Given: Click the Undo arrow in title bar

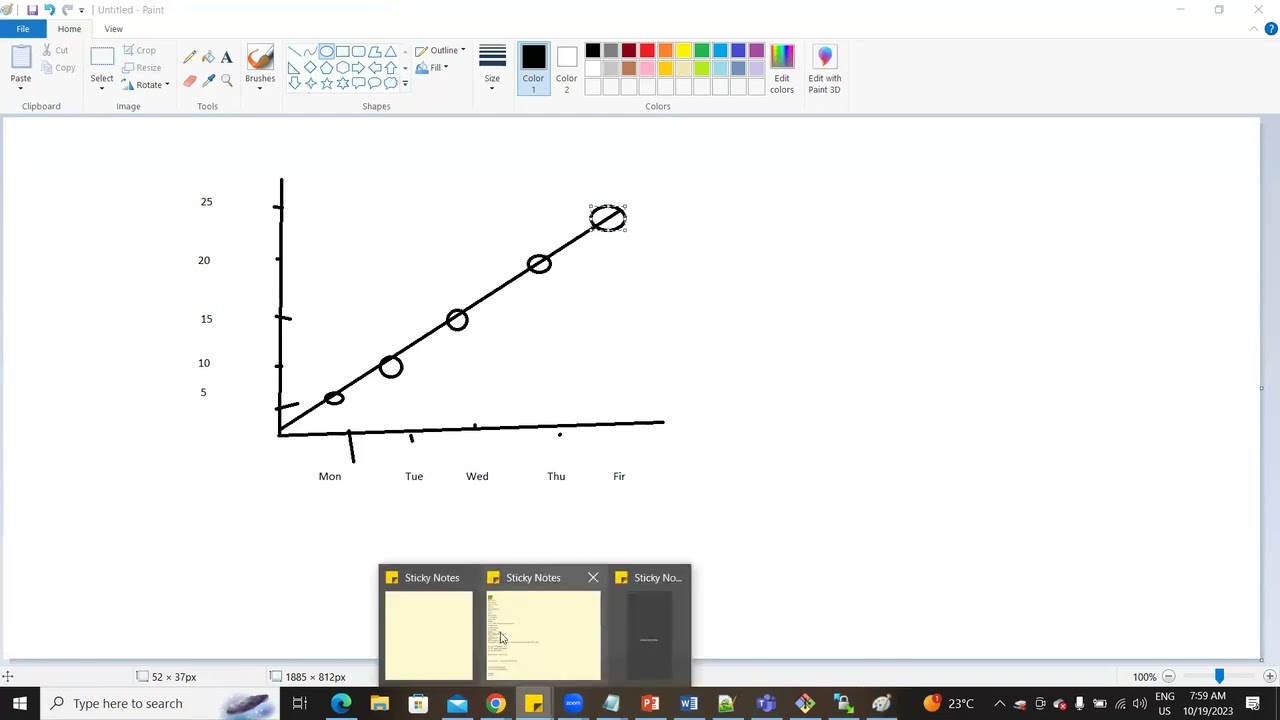Looking at the screenshot, I should click(49, 10).
